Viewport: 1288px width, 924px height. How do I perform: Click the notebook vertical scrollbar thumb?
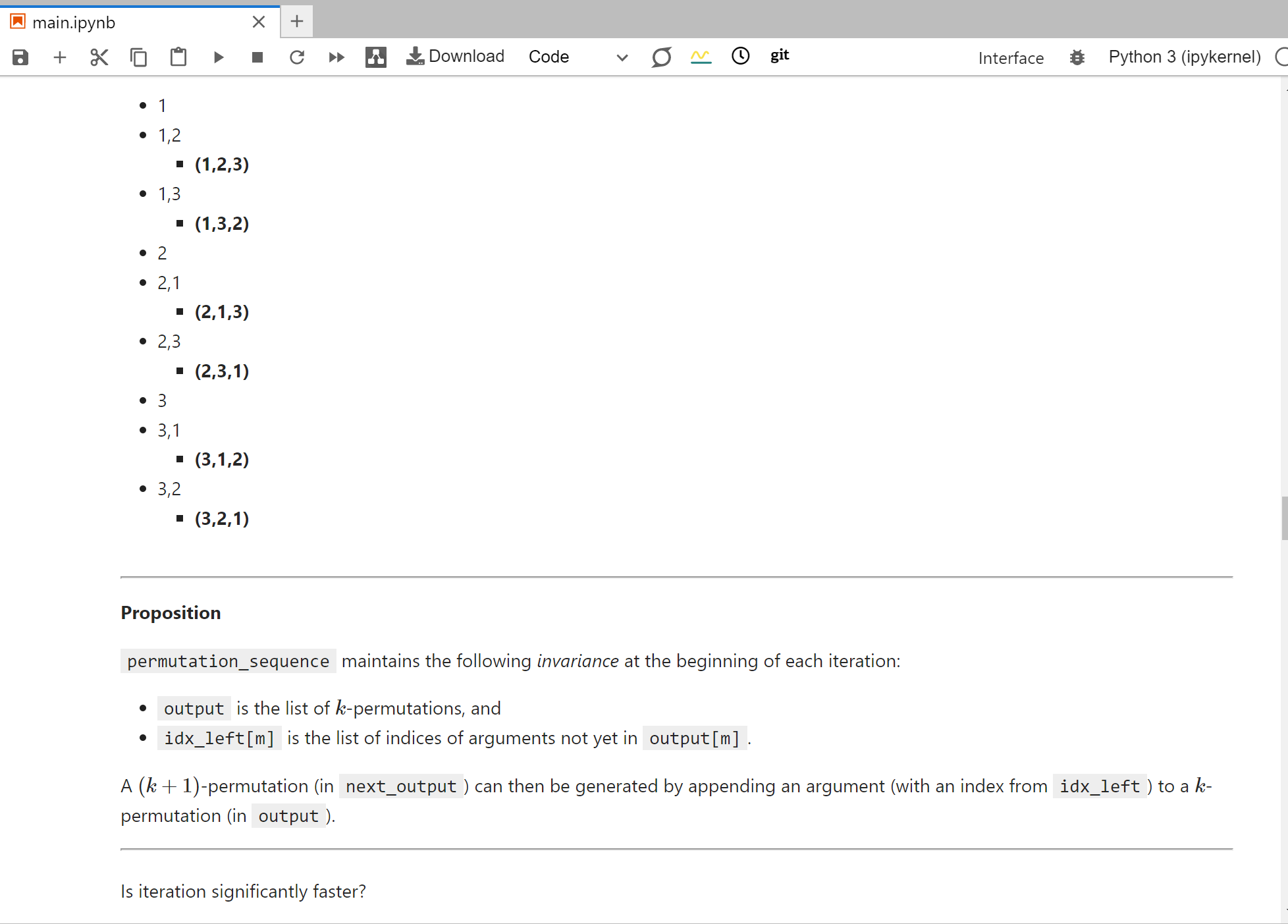[1284, 518]
